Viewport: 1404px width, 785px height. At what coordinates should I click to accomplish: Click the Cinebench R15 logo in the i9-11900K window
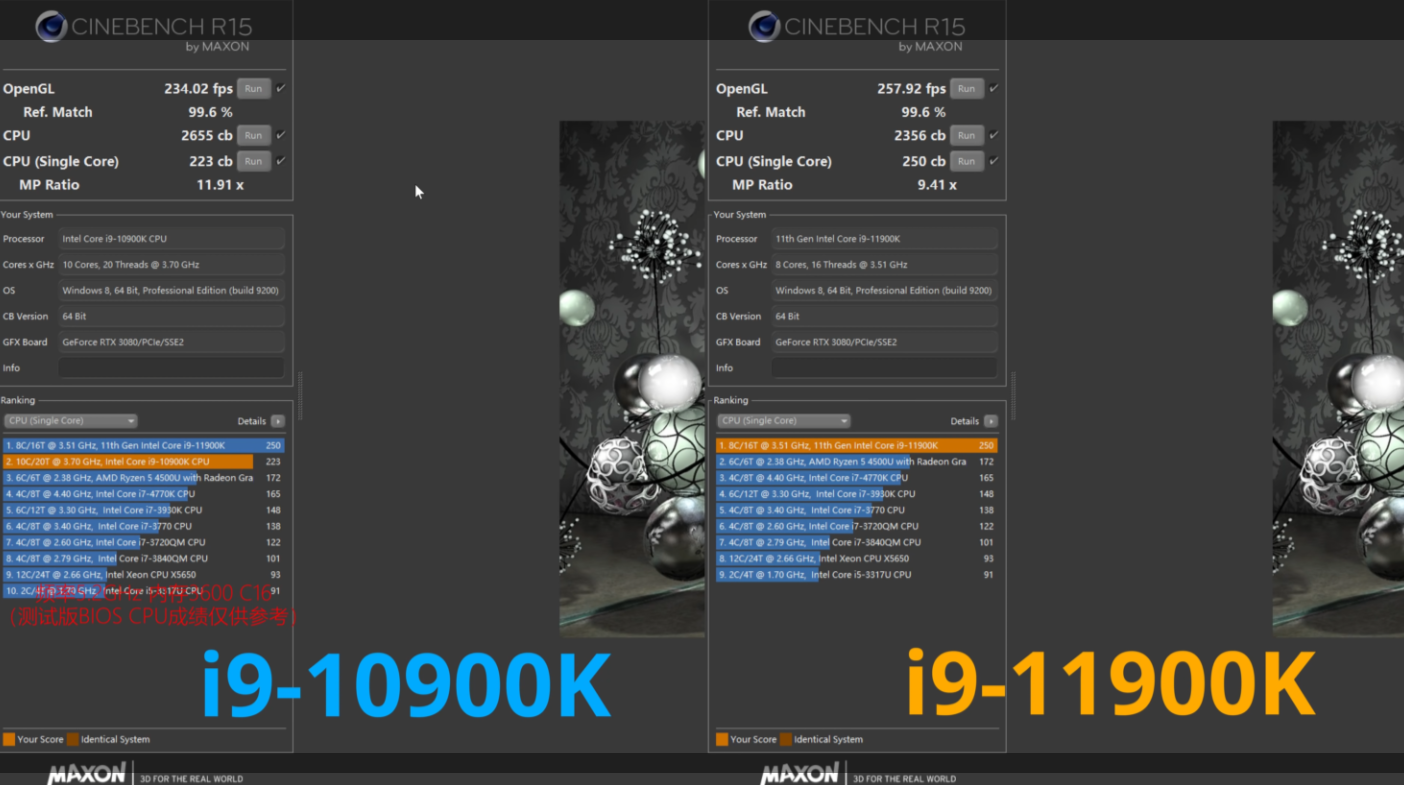[x=765, y=26]
